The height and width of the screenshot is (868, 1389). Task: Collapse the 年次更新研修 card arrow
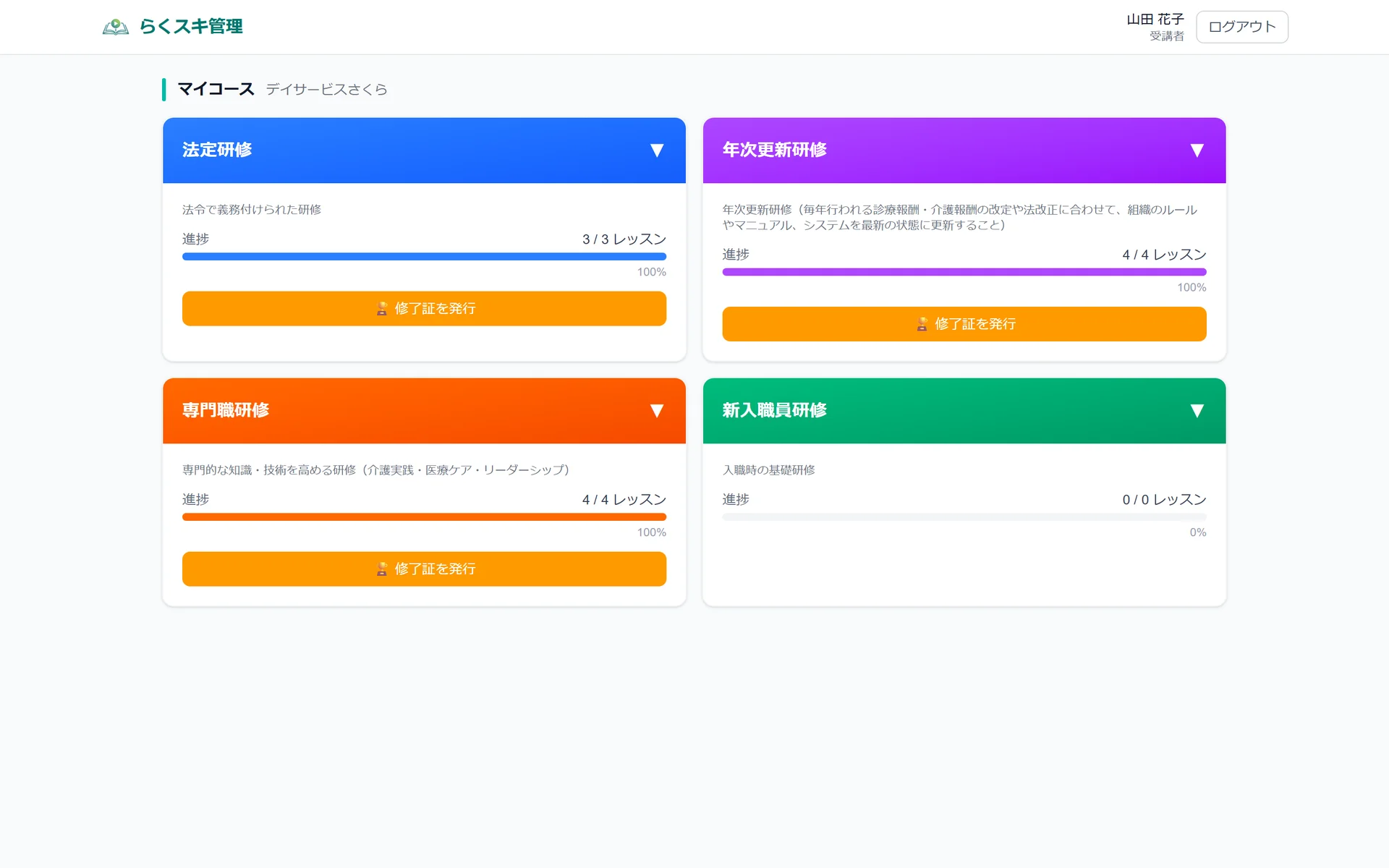pos(1197,150)
